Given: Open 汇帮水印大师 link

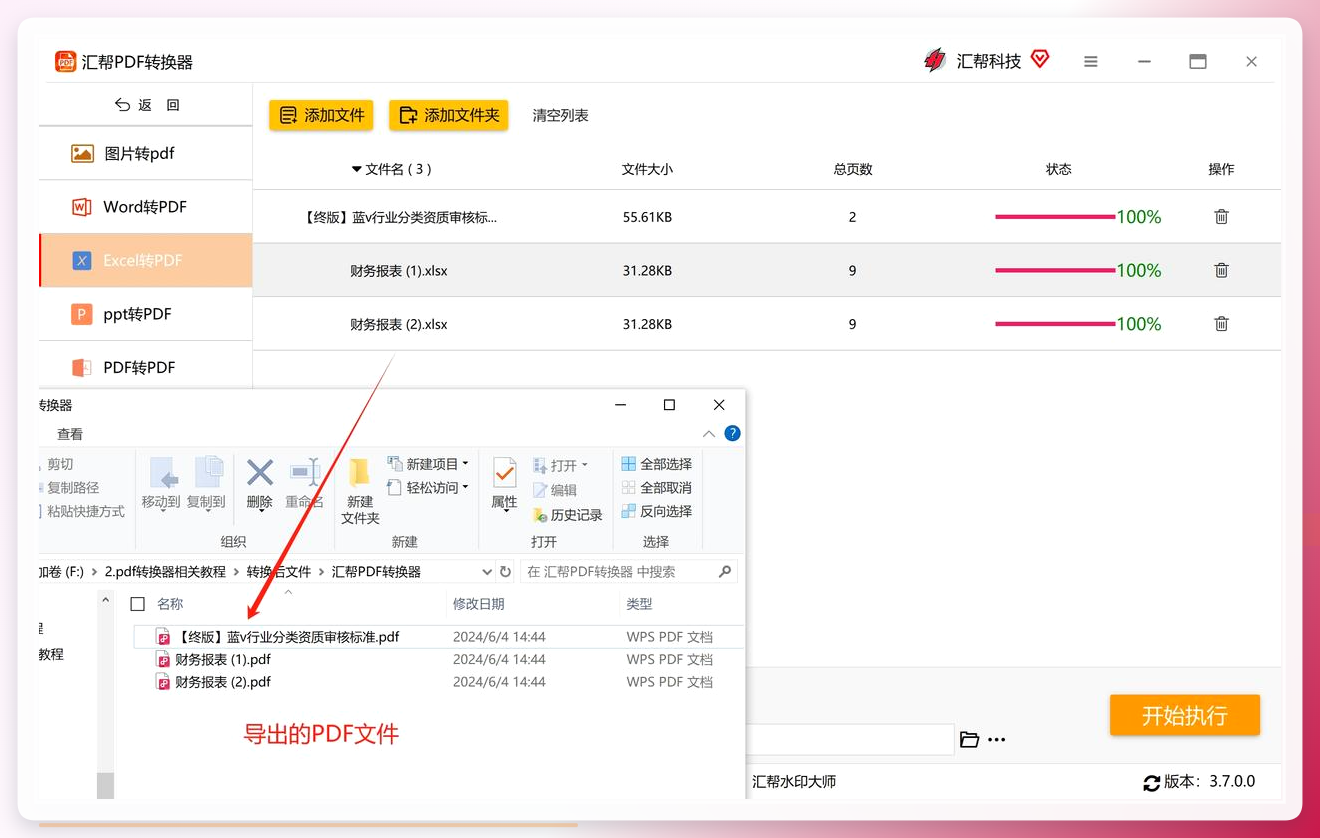Looking at the screenshot, I should click(x=794, y=782).
